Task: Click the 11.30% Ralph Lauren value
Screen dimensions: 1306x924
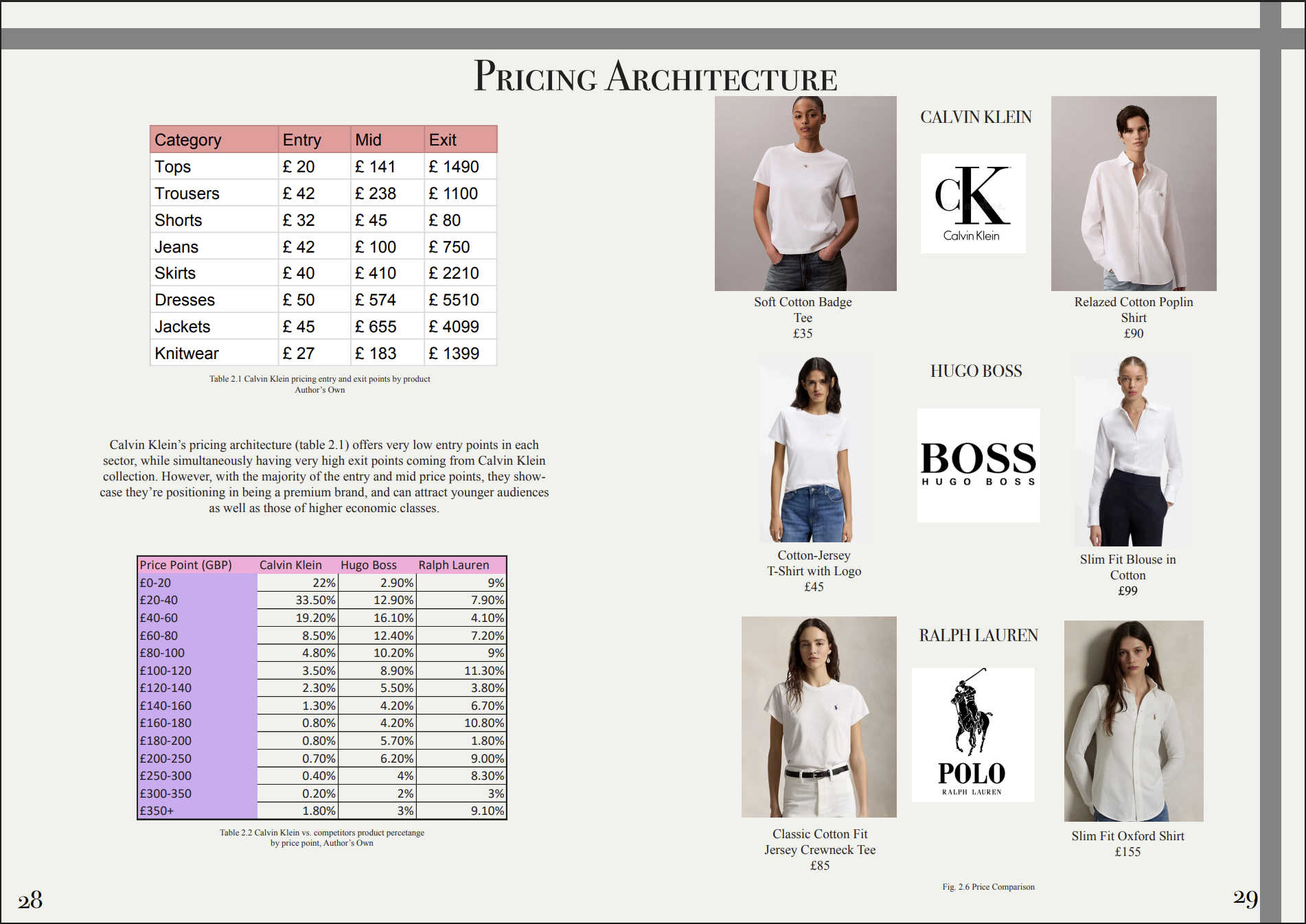Action: tap(484, 671)
